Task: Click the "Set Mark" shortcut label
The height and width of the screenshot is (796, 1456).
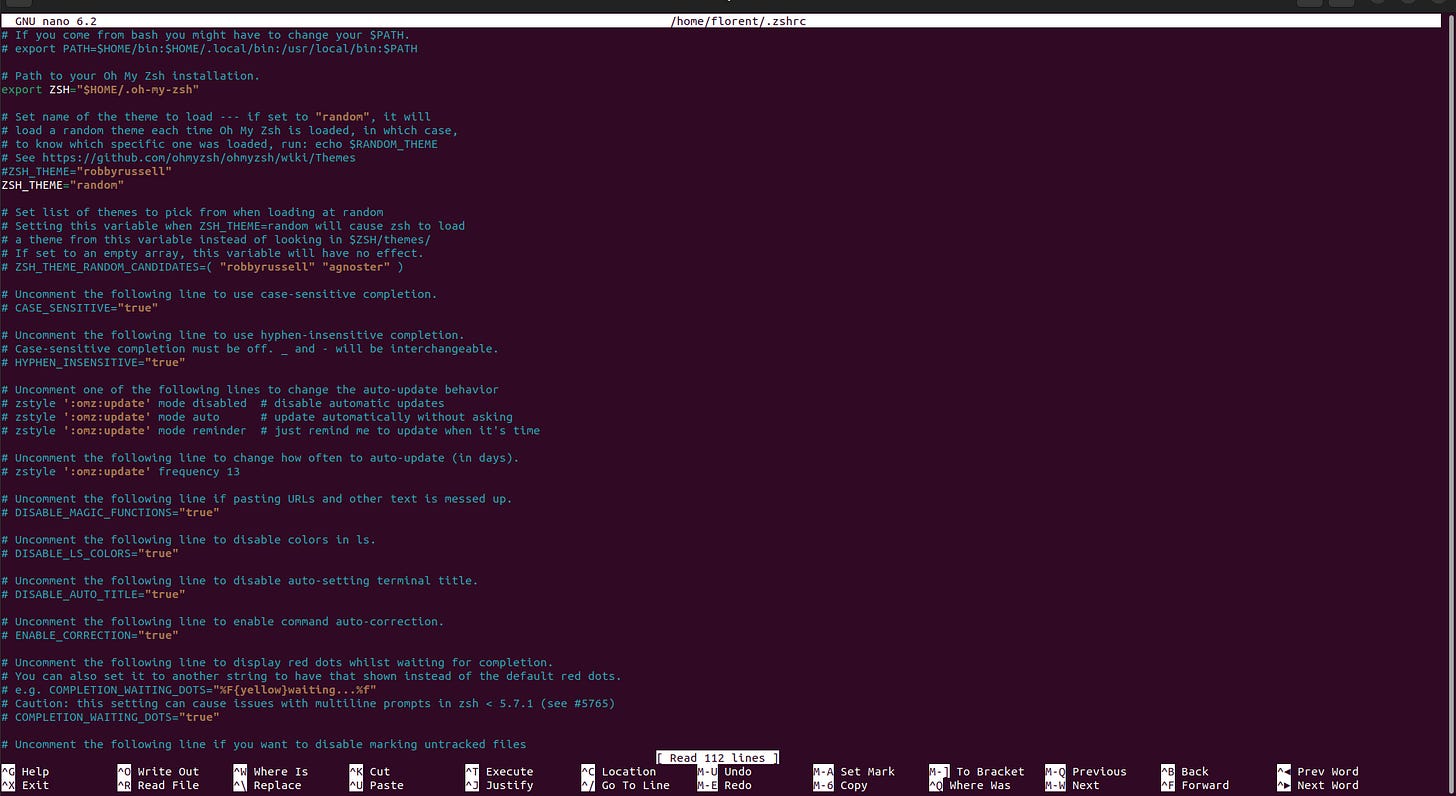Action: (x=868, y=772)
